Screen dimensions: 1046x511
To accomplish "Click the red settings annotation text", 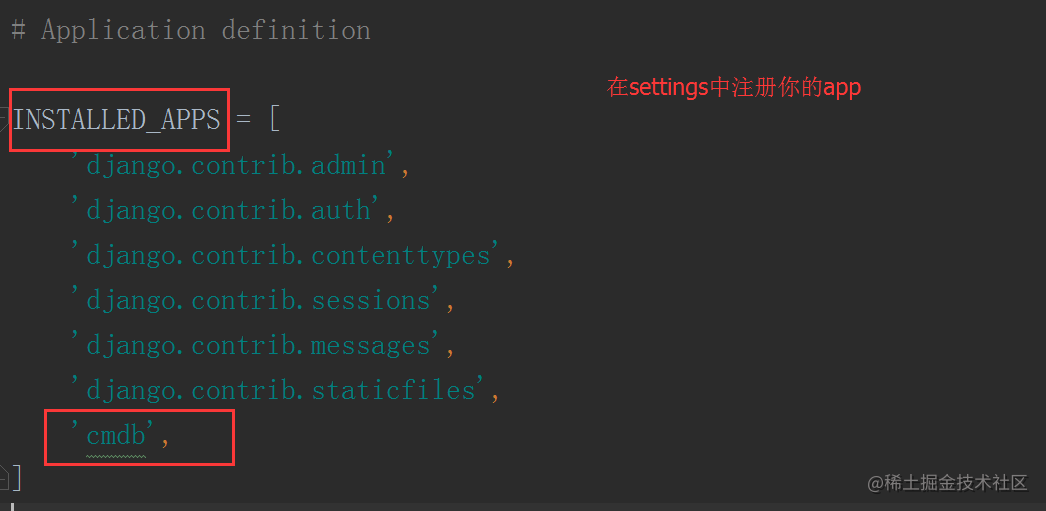I will (x=734, y=87).
